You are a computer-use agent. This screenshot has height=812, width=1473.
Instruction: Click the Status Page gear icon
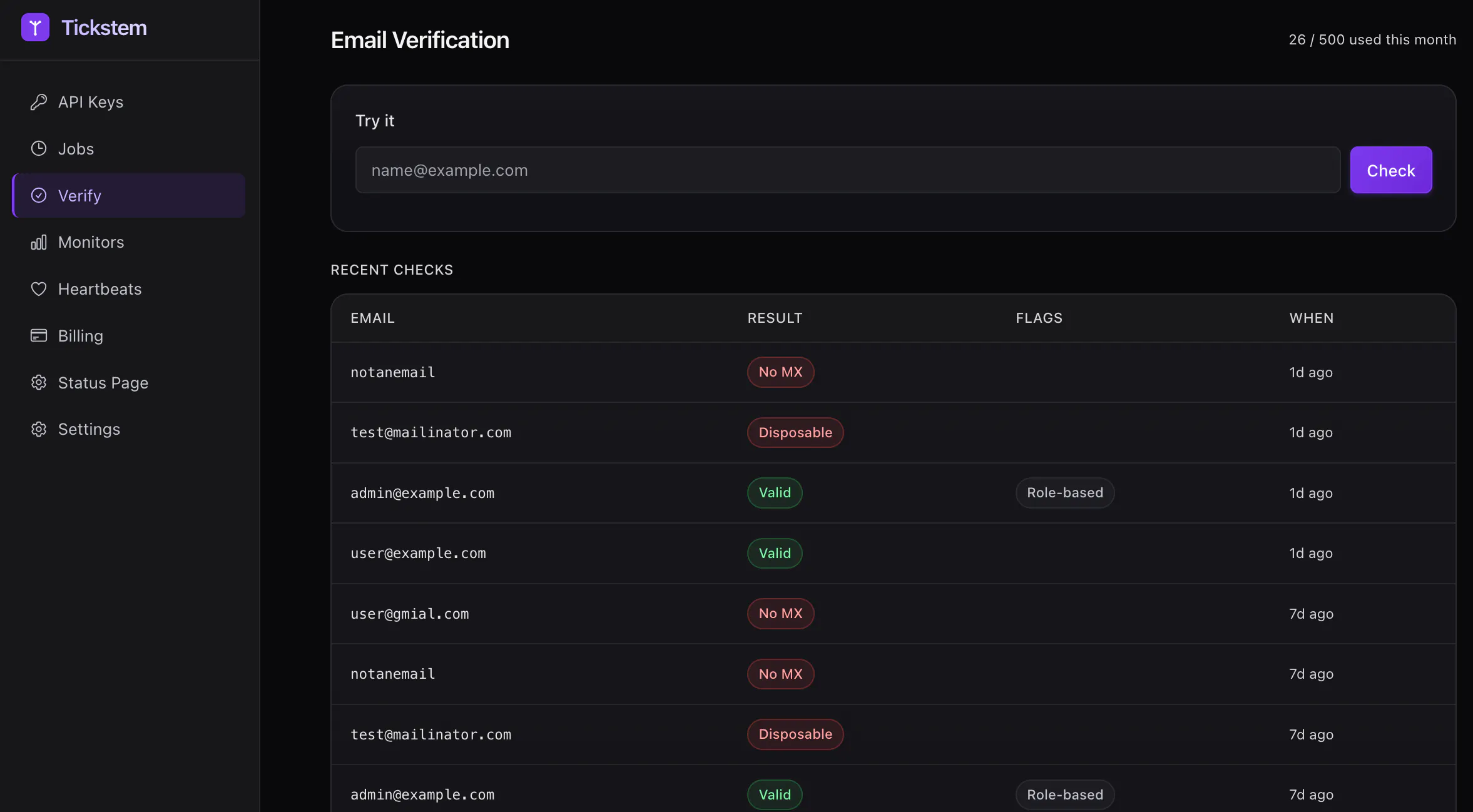(x=39, y=382)
